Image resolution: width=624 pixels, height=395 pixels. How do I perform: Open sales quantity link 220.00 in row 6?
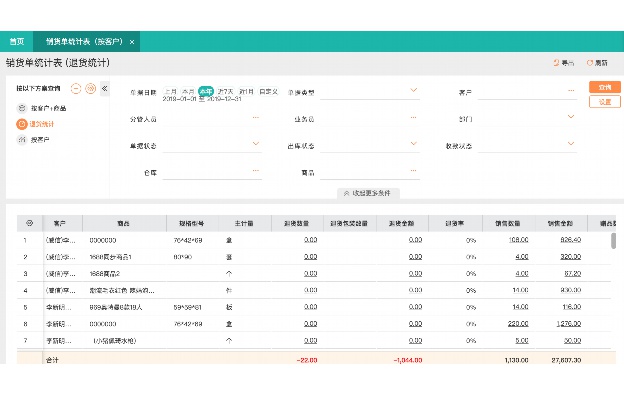click(x=518, y=324)
